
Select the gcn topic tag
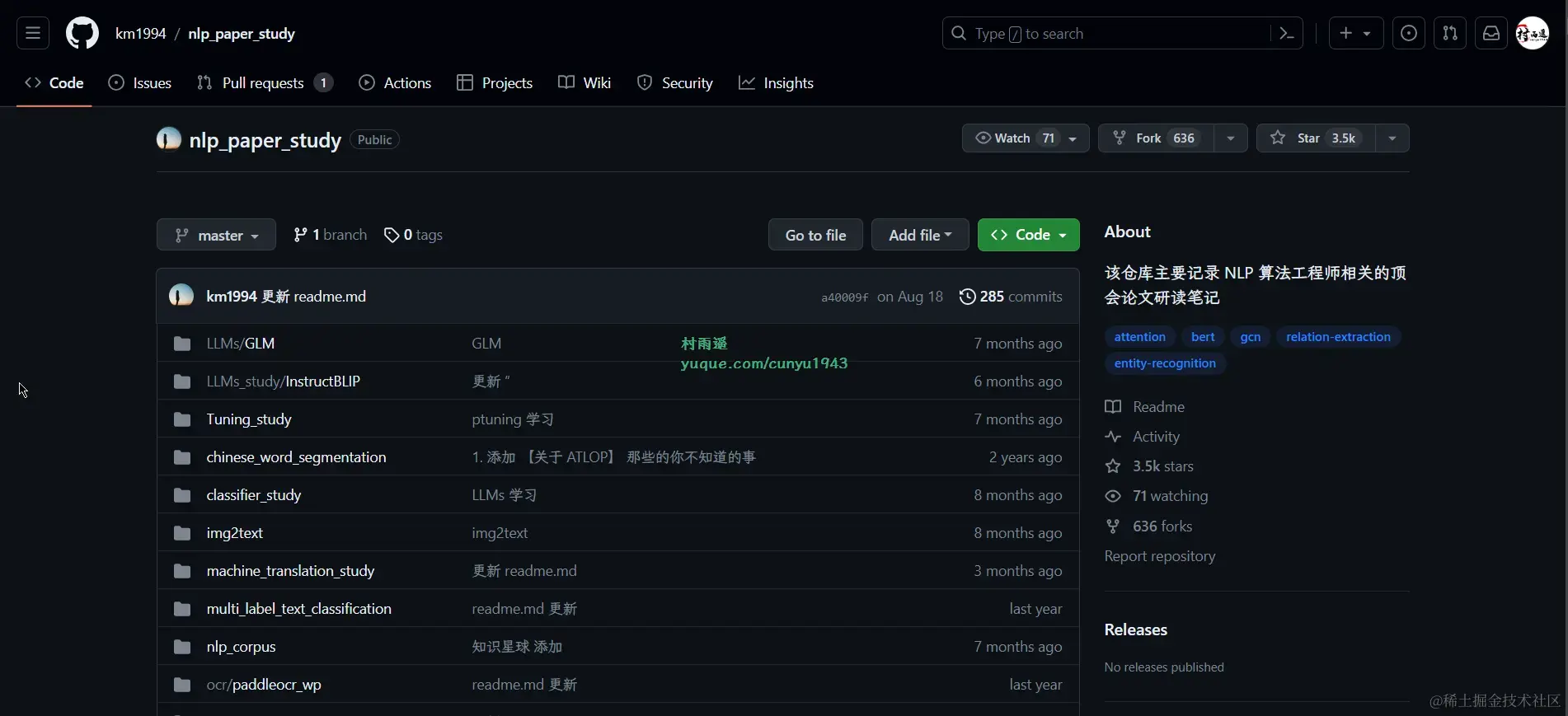1250,337
